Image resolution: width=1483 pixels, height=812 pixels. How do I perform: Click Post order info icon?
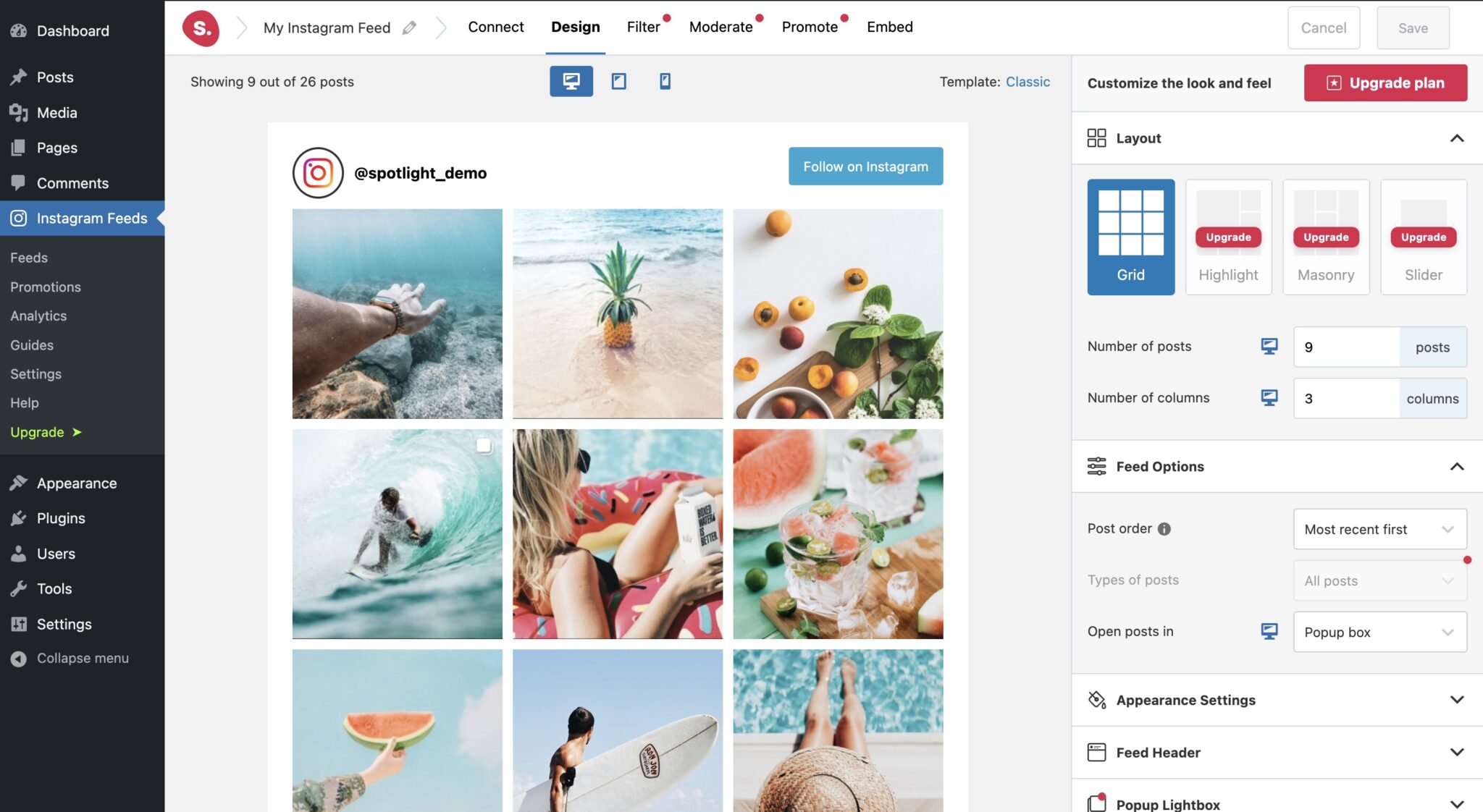tap(1164, 529)
